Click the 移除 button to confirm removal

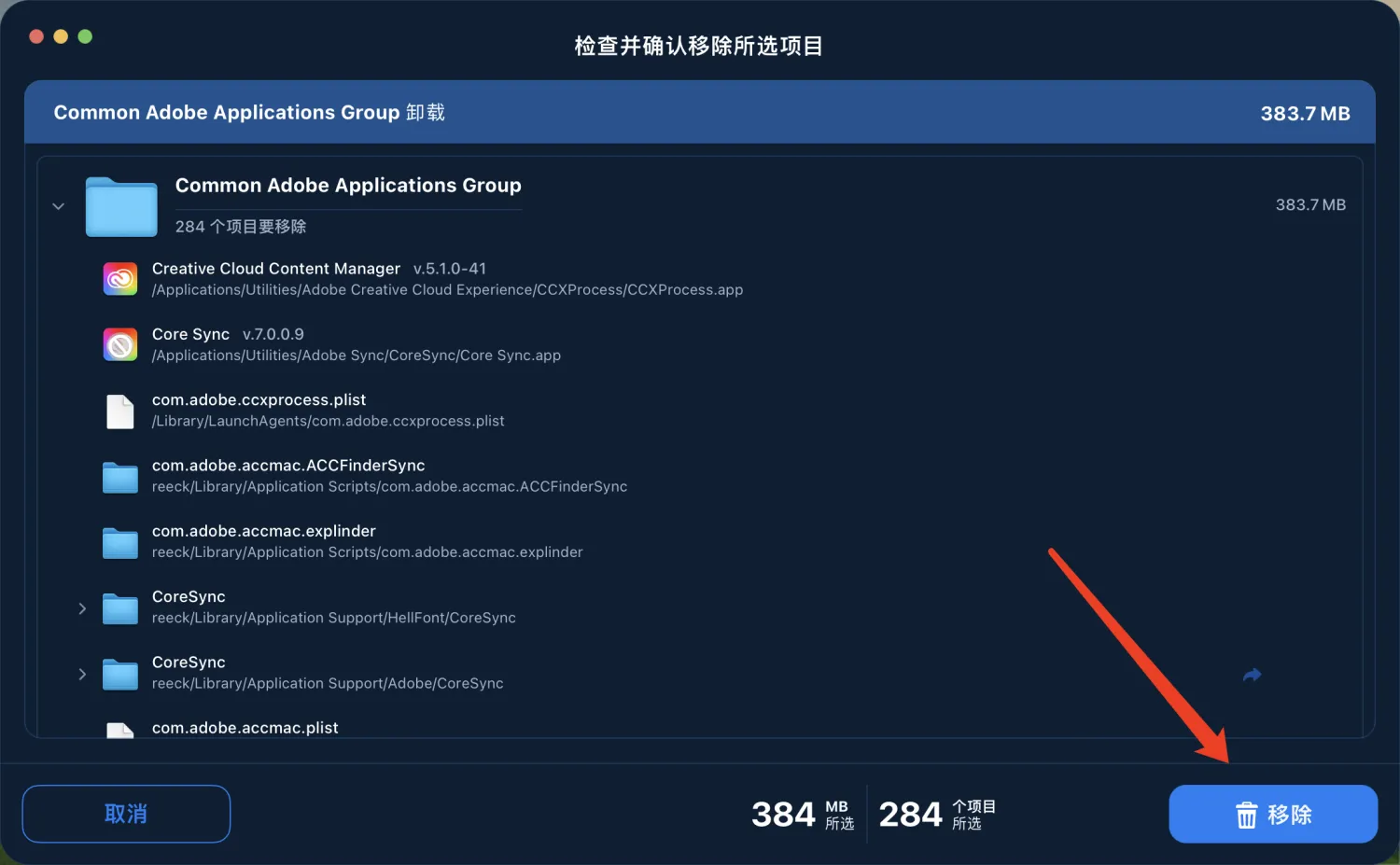pos(1273,814)
